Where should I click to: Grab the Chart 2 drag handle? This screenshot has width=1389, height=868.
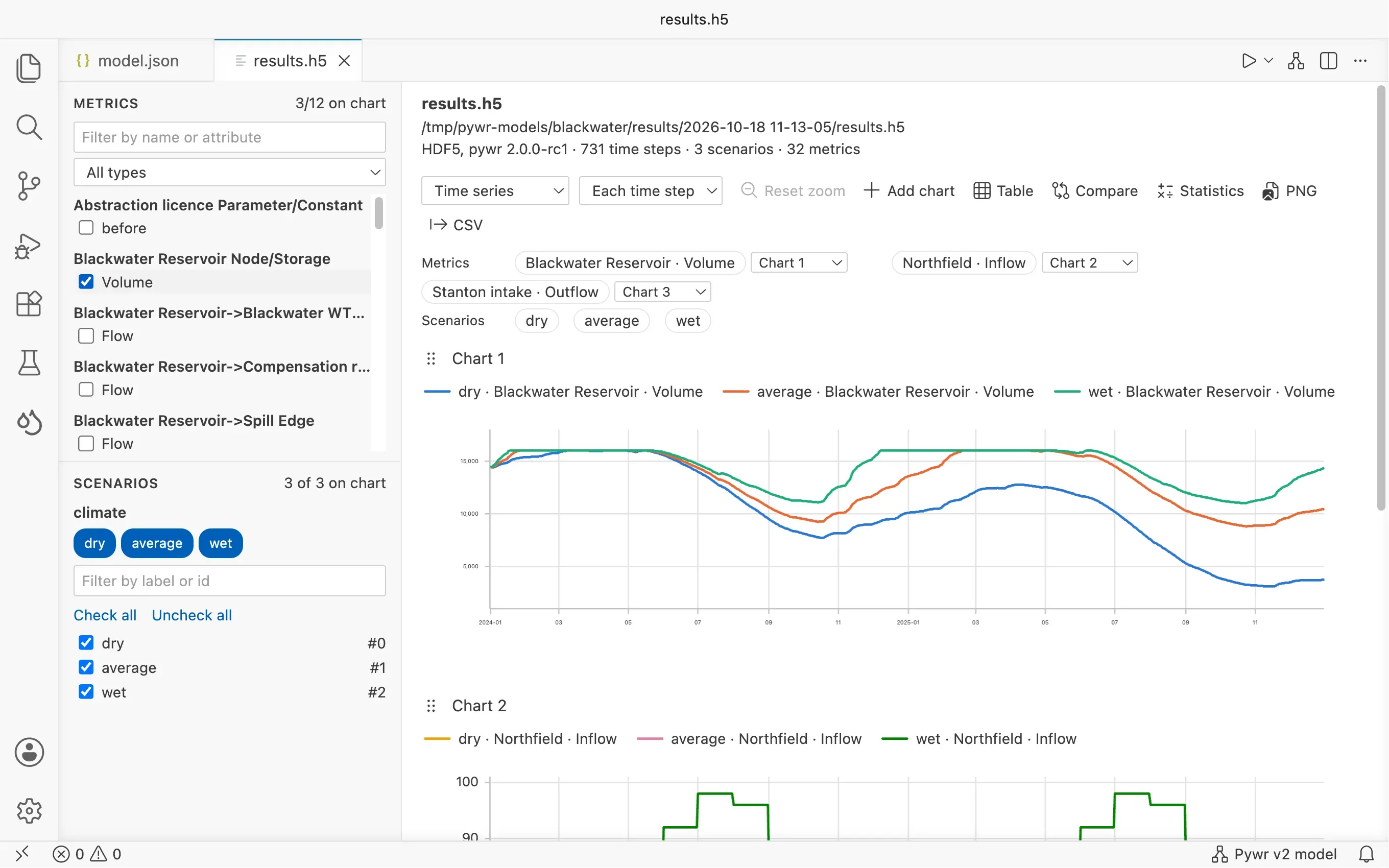pos(431,706)
